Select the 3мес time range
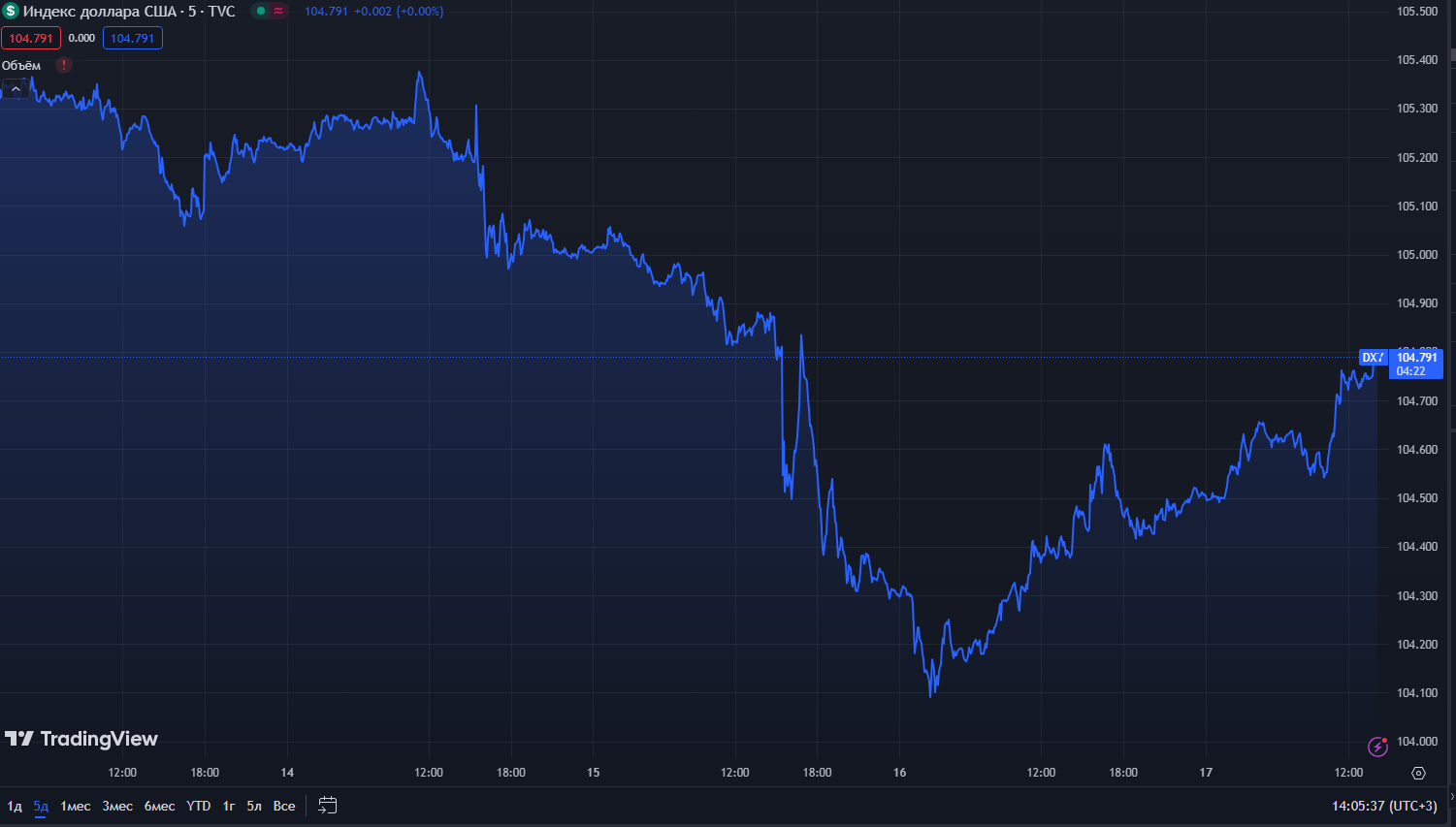Viewport: 1456px width, 827px height. [117, 806]
